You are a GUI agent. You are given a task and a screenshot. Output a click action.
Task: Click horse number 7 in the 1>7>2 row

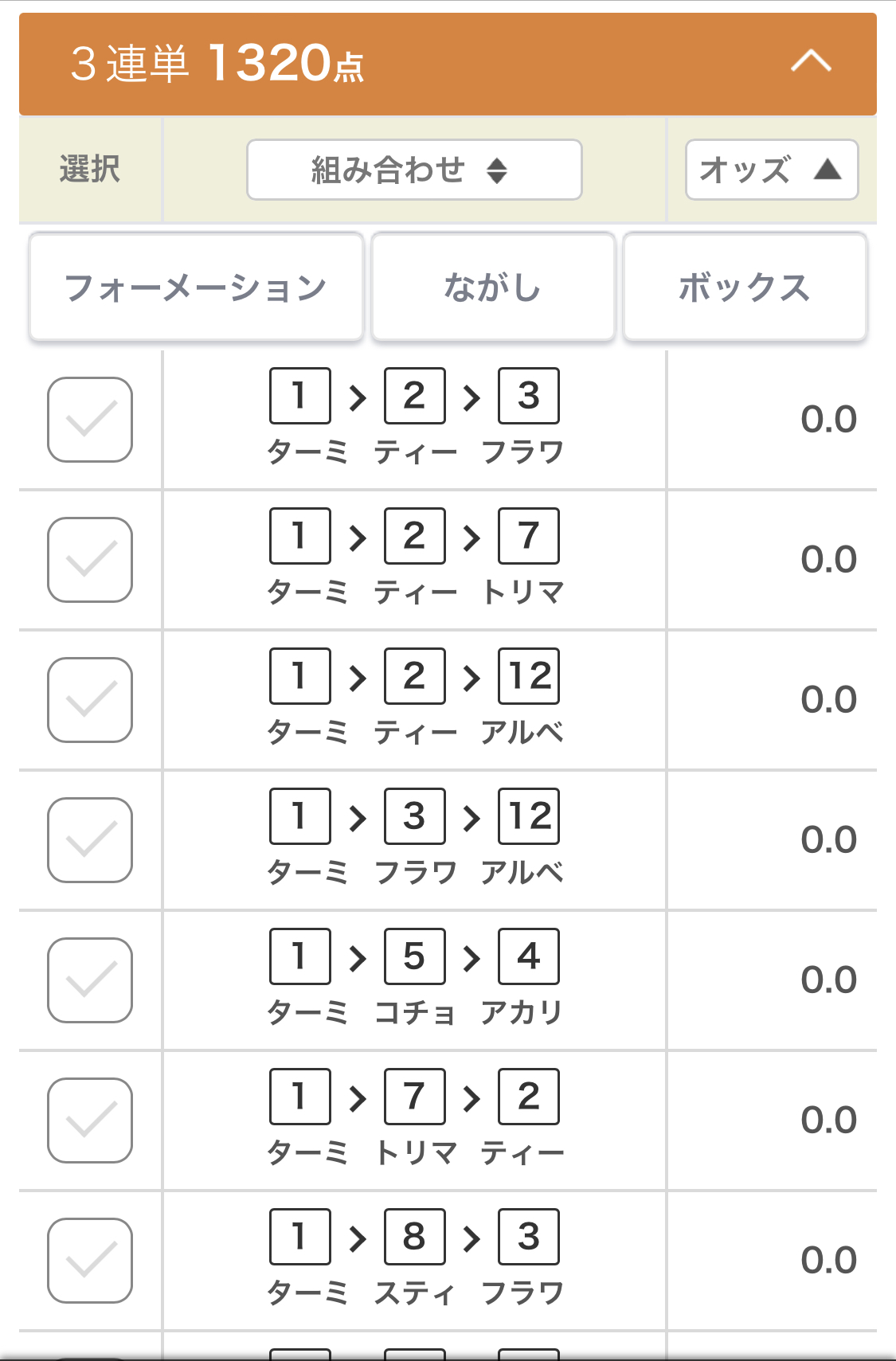click(414, 1097)
